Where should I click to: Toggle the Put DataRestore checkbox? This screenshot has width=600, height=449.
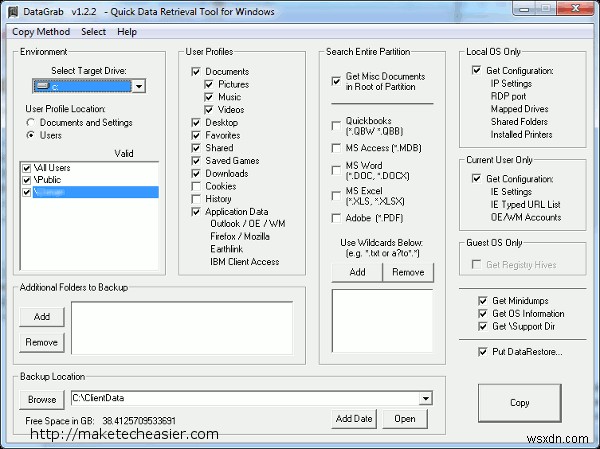point(483,351)
